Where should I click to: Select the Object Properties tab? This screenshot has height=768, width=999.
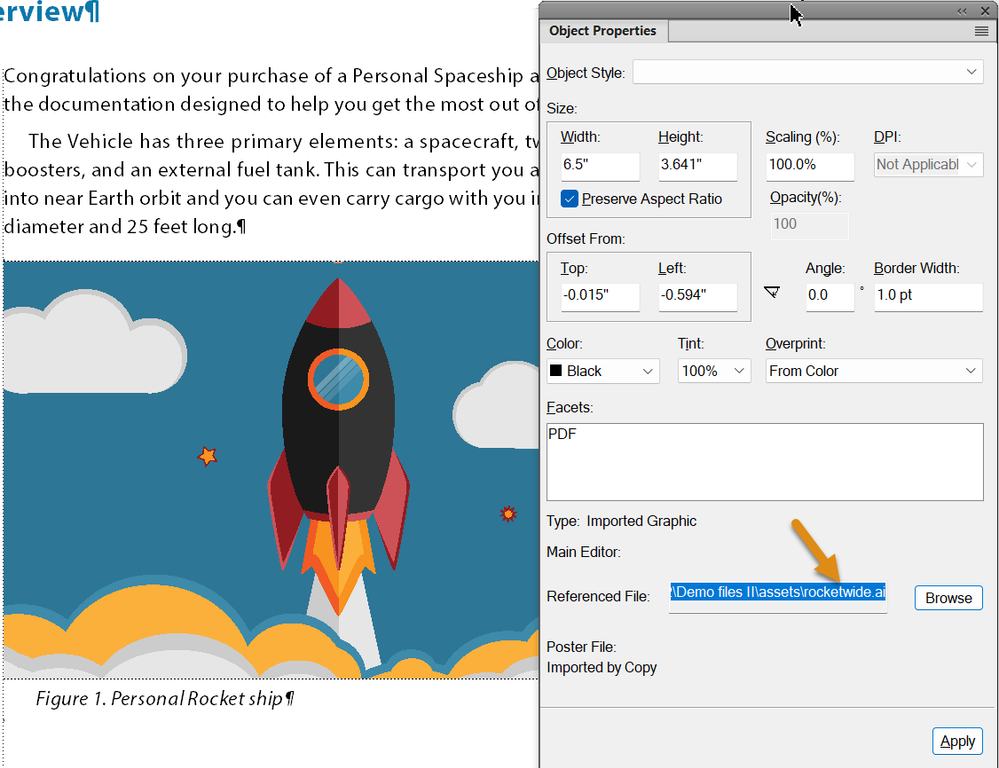click(603, 31)
